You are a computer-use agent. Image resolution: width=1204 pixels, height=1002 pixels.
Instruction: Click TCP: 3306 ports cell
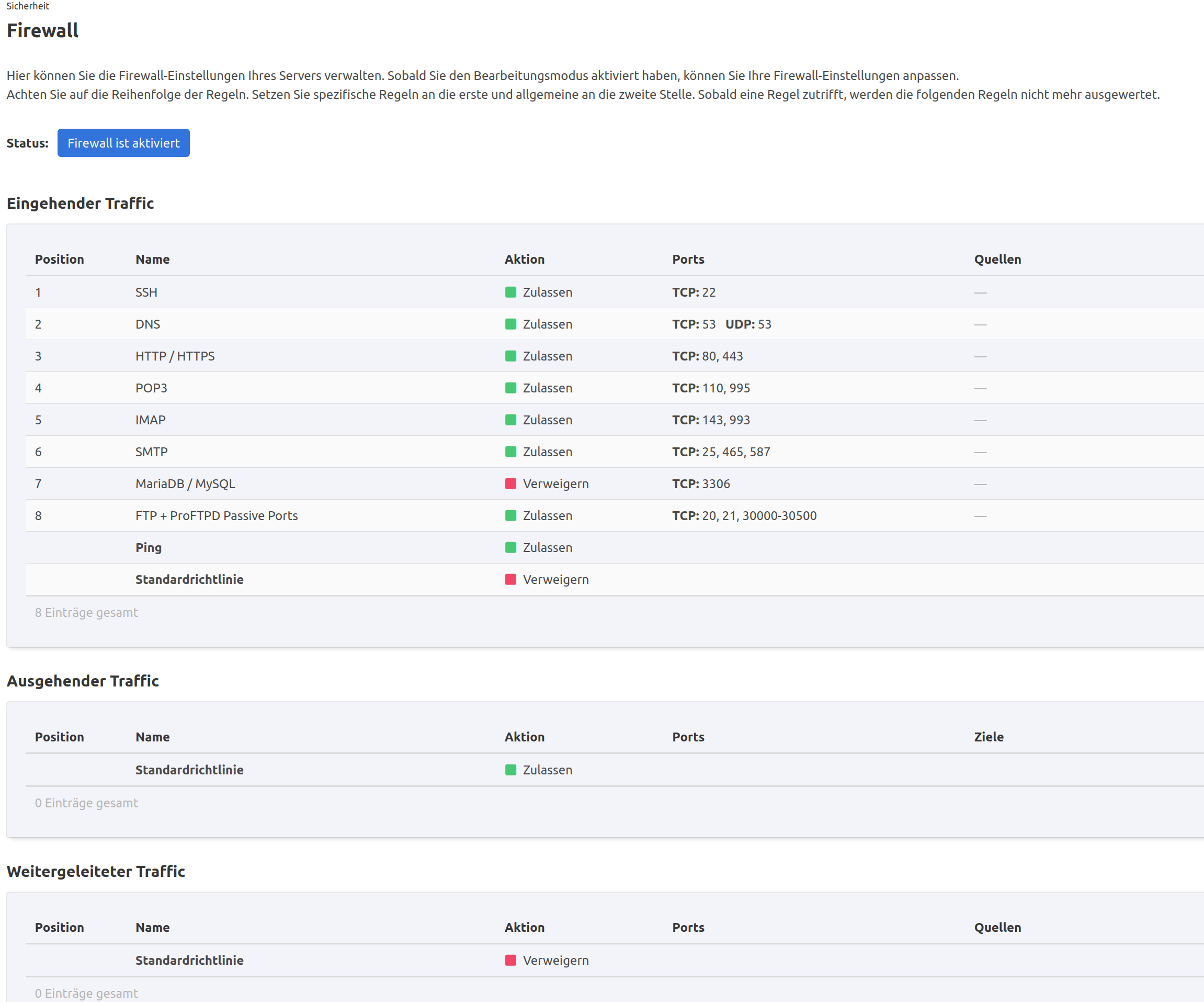click(701, 483)
